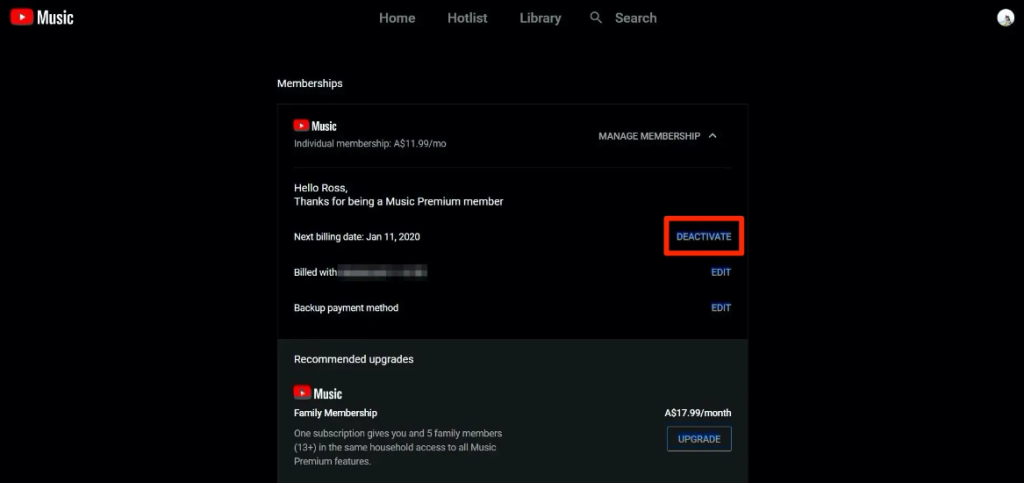Click the YouTube Music membership card logo
The image size is (1024, 483).
click(315, 126)
